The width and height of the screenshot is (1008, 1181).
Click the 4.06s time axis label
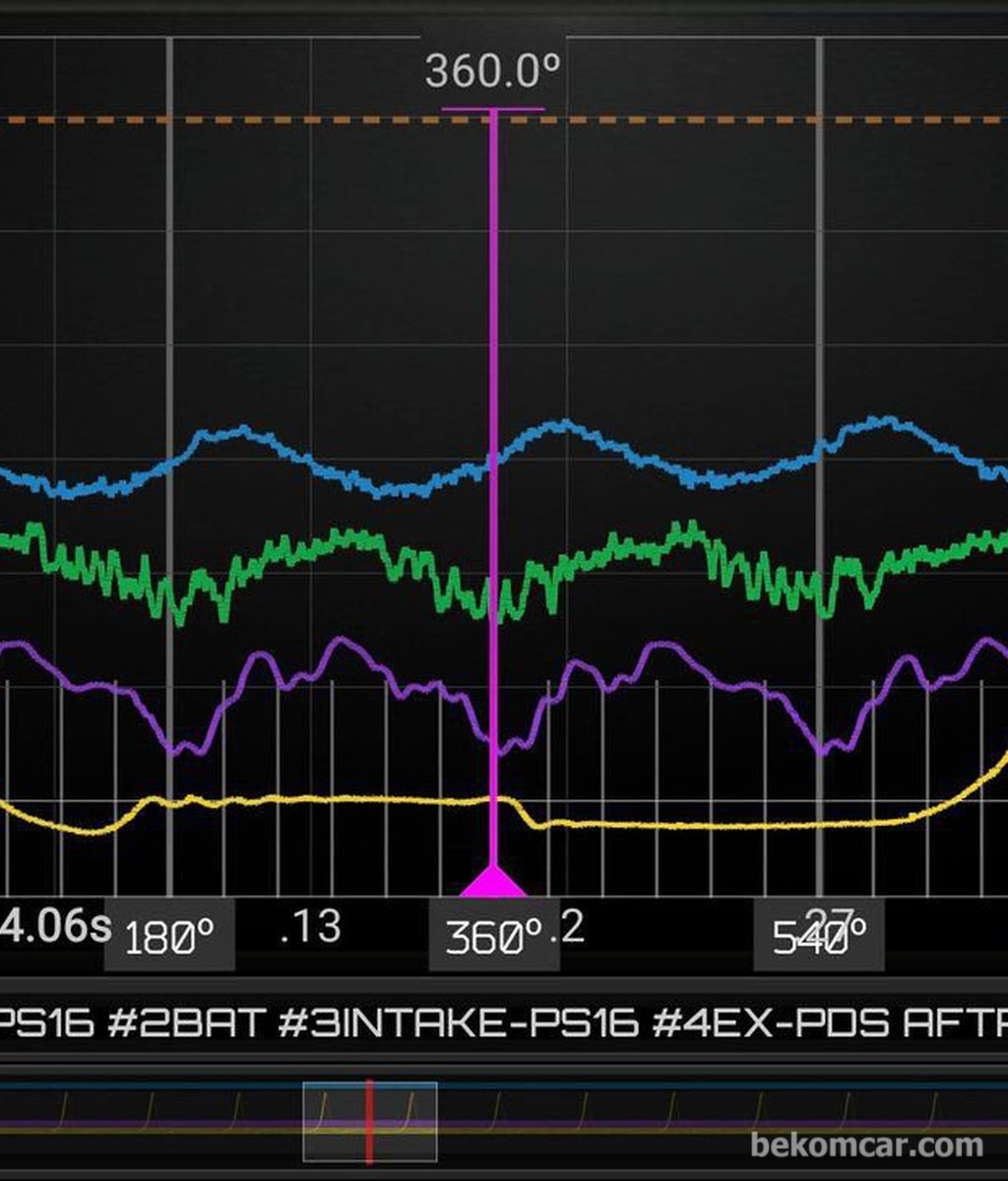click(55, 926)
